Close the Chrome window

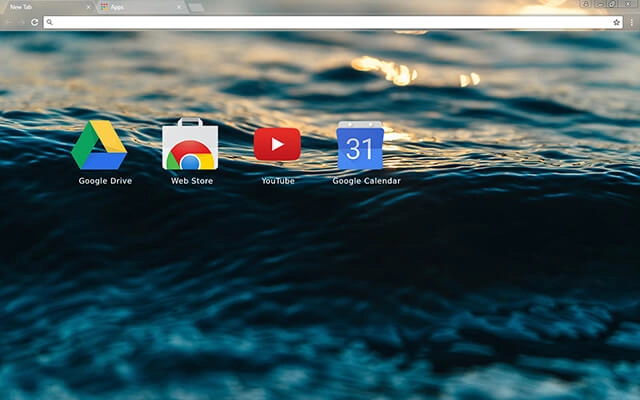click(x=628, y=4)
